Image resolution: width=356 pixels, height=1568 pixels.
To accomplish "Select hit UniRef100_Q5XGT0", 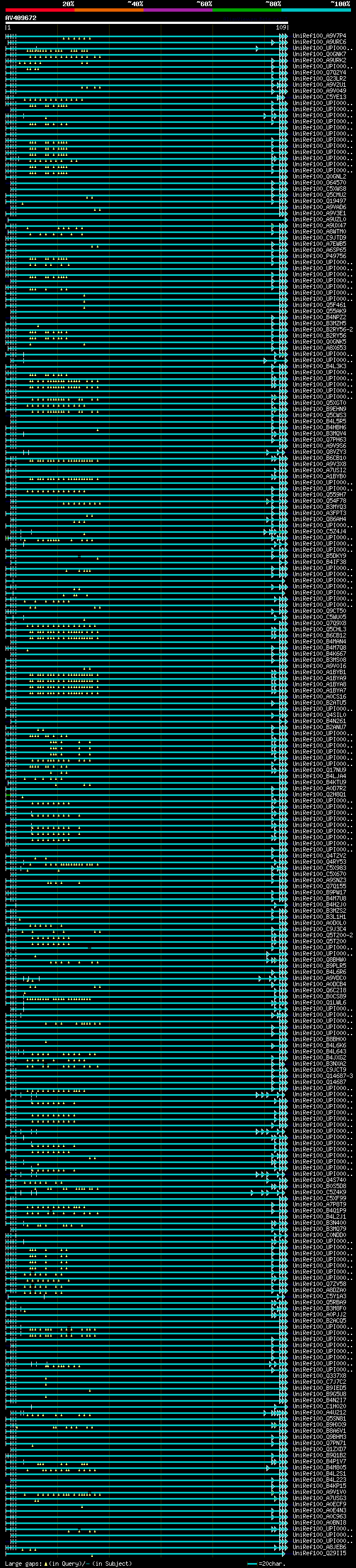I will [319, 403].
